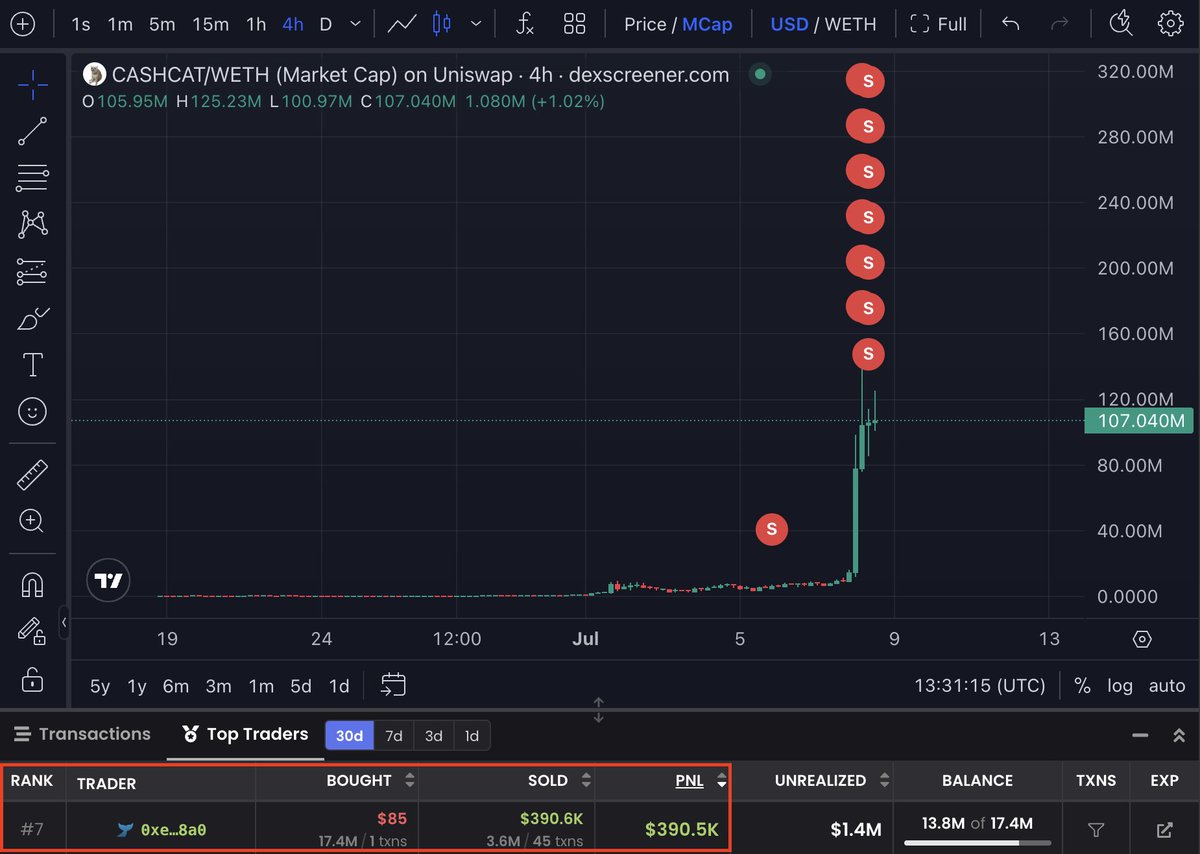Viewport: 1200px width, 854px height.
Task: Select the 30d traders period
Action: click(349, 736)
